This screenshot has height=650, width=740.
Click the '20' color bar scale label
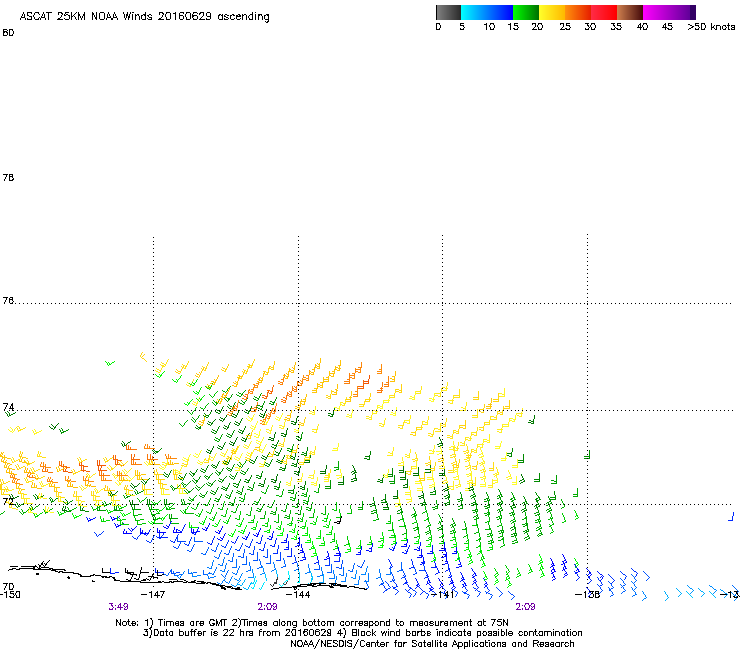pyautogui.click(x=537, y=27)
